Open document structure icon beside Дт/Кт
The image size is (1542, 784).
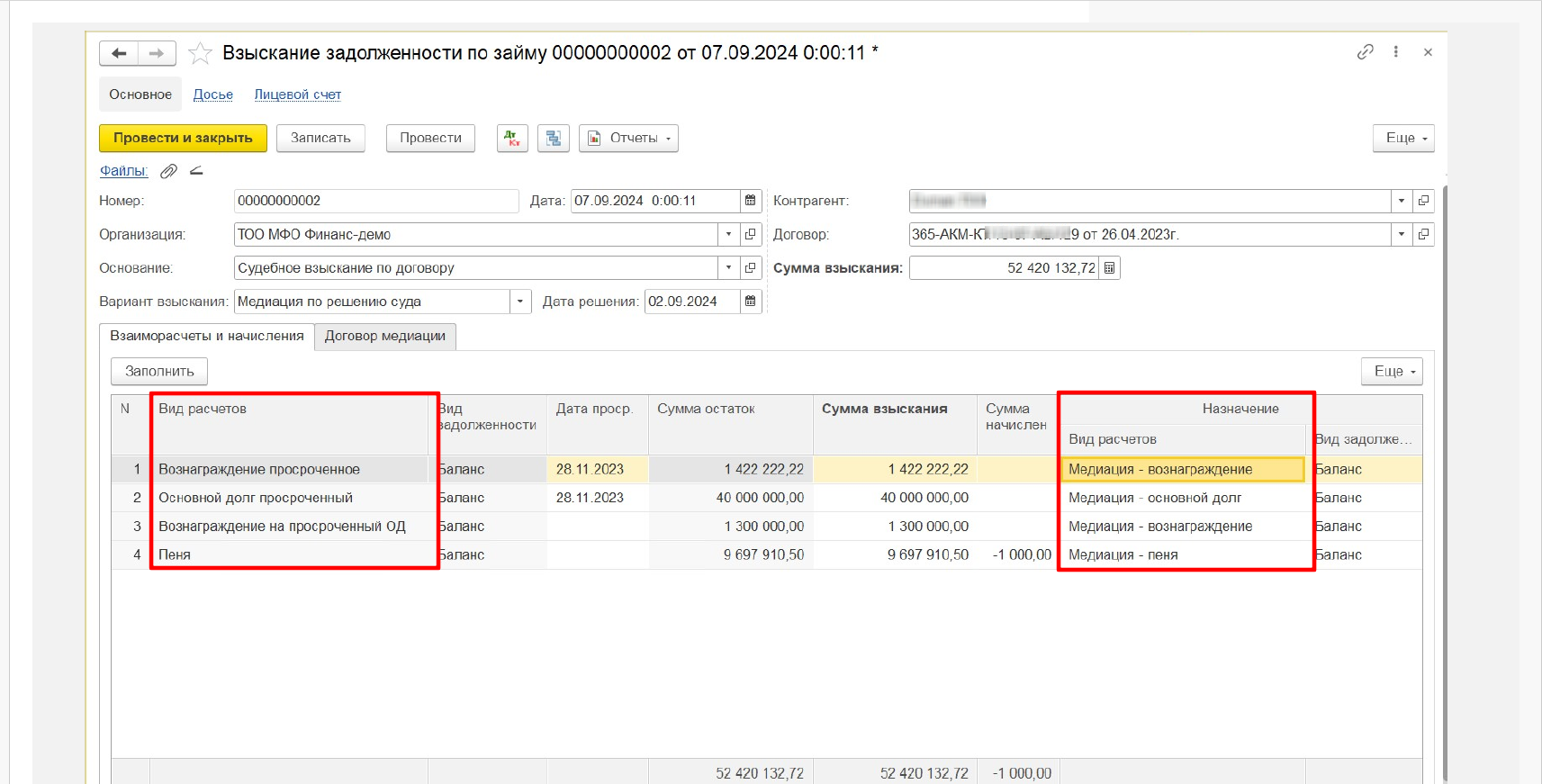554,138
